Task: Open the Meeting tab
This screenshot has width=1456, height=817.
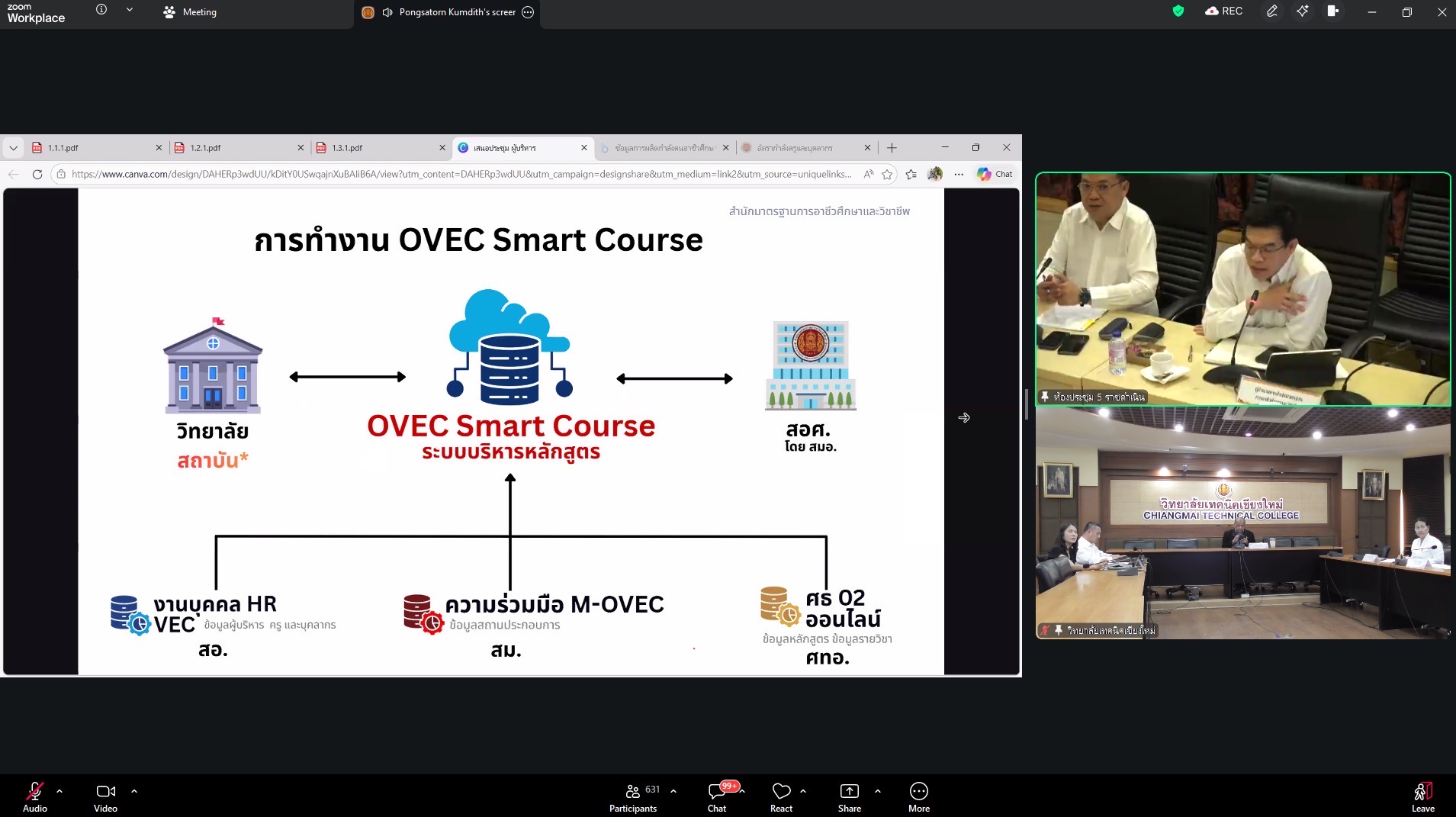Action: pyautogui.click(x=191, y=12)
